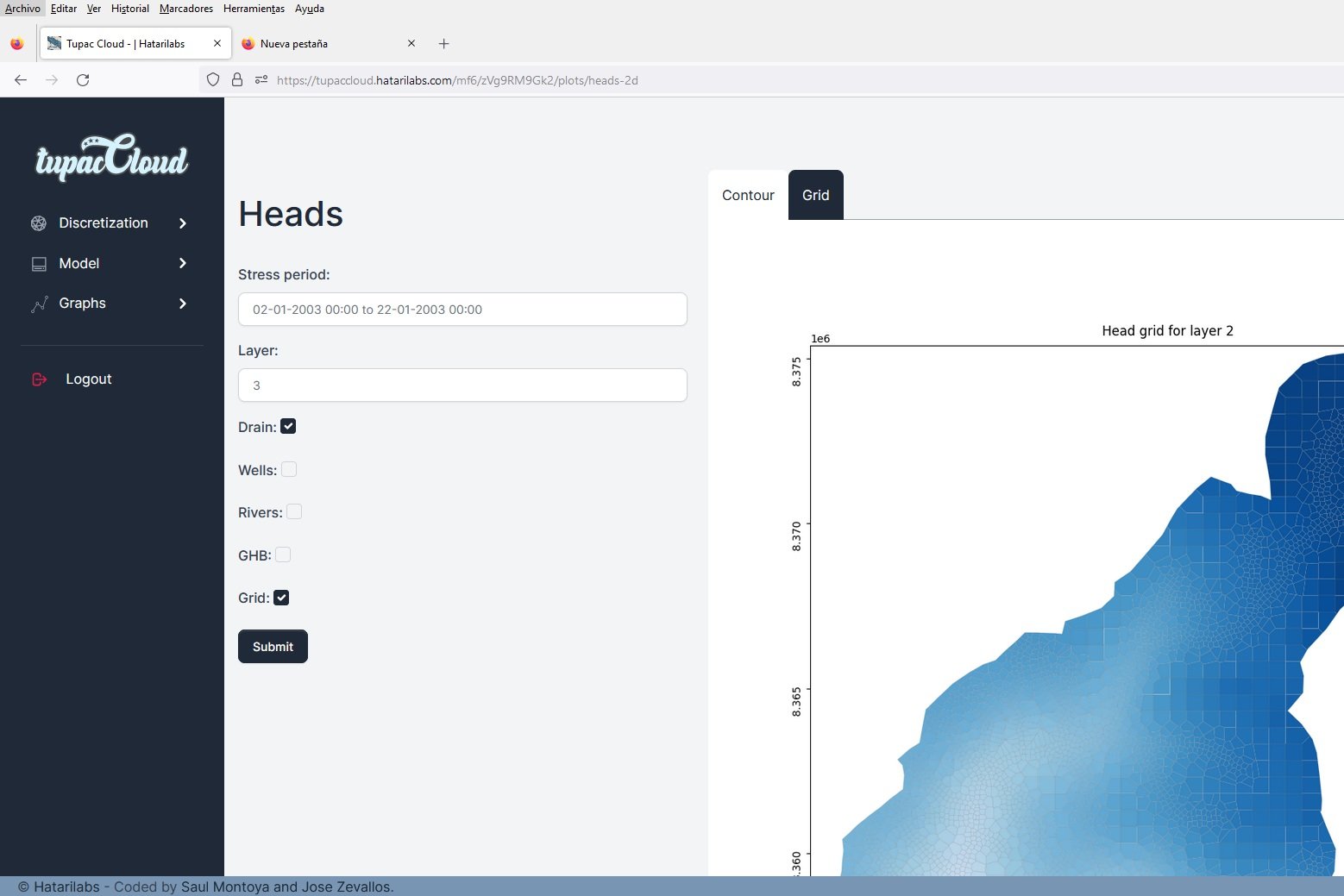Viewport: 1344px width, 896px height.
Task: Click the Submit button
Action: (x=273, y=647)
